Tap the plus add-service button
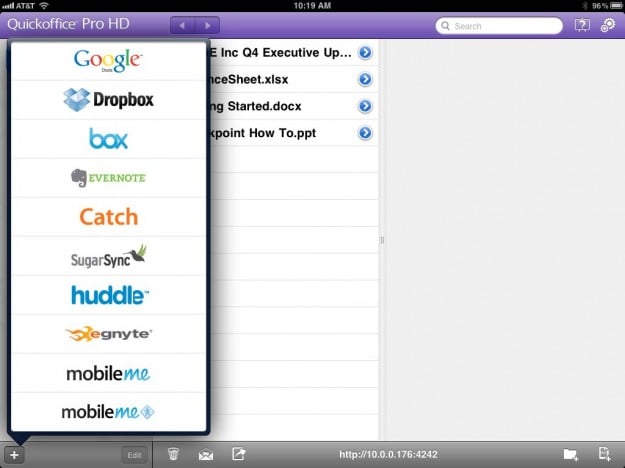 tap(14, 455)
